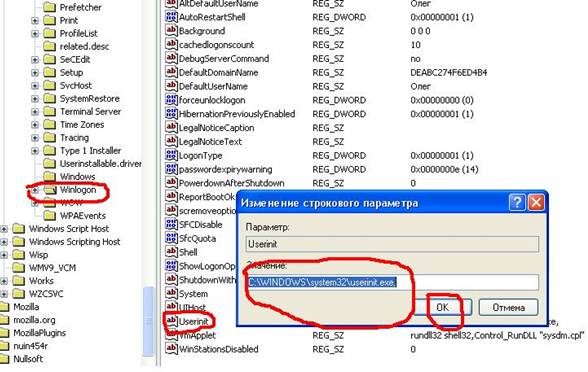Select the MozillaPlugins key
Image resolution: width=588 pixels, height=372 pixels.
click(x=39, y=333)
